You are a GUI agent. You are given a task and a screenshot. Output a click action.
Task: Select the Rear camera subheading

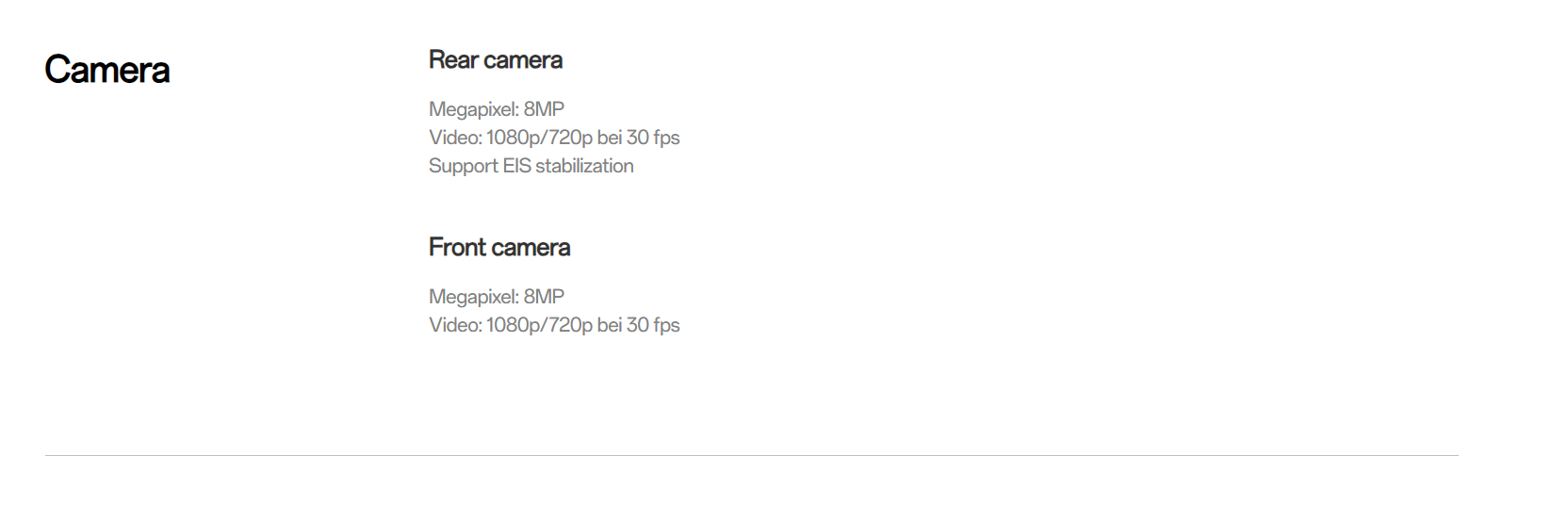(x=496, y=60)
